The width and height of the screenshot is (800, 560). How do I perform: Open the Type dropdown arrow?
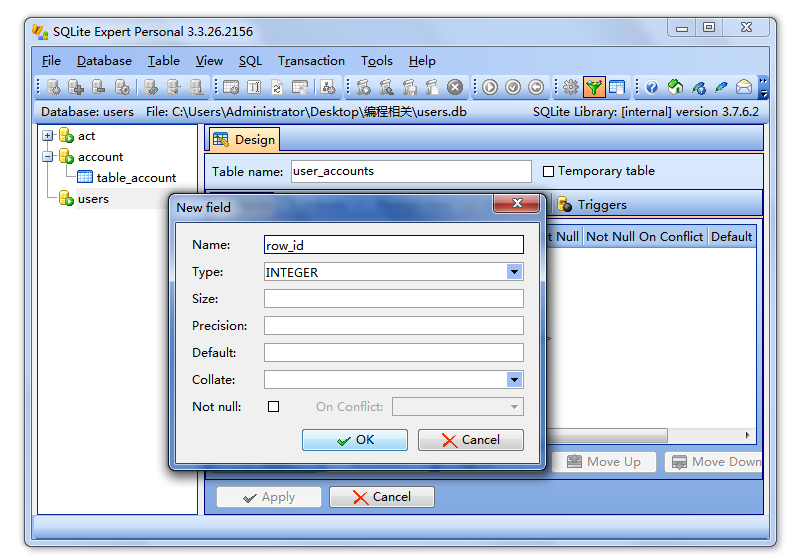[x=514, y=272]
